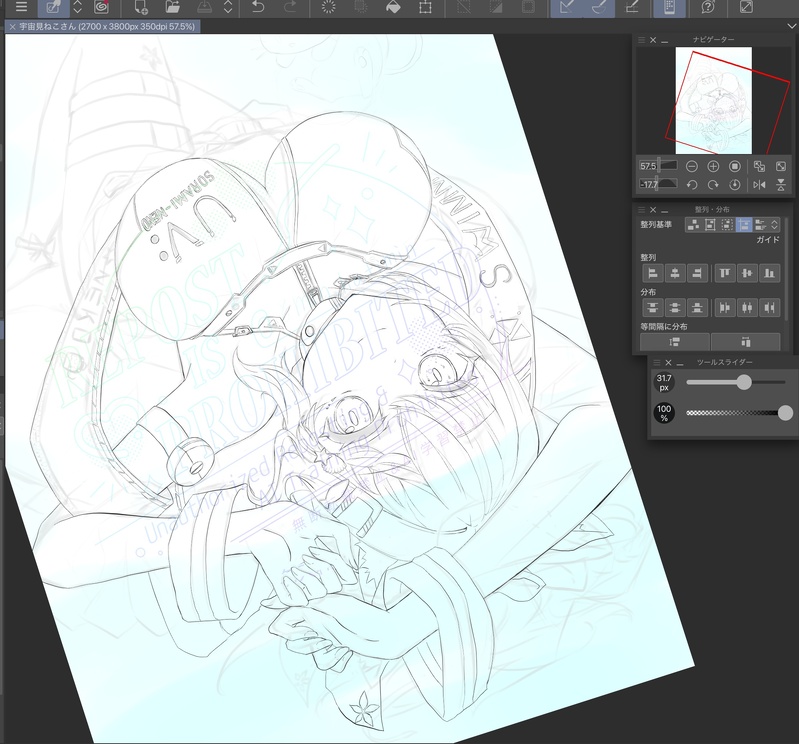Screen dimensions: 799x744
Task: Click the Scale/Rotate transform icon
Action: pos(425,7)
